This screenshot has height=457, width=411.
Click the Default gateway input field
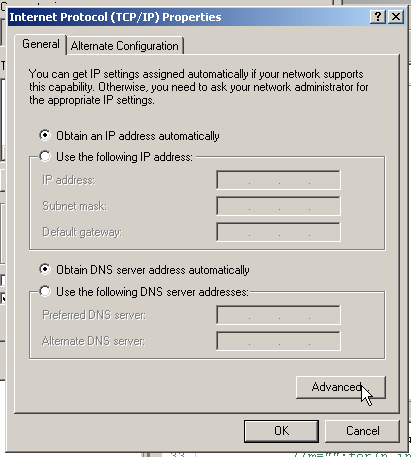pos(278,232)
